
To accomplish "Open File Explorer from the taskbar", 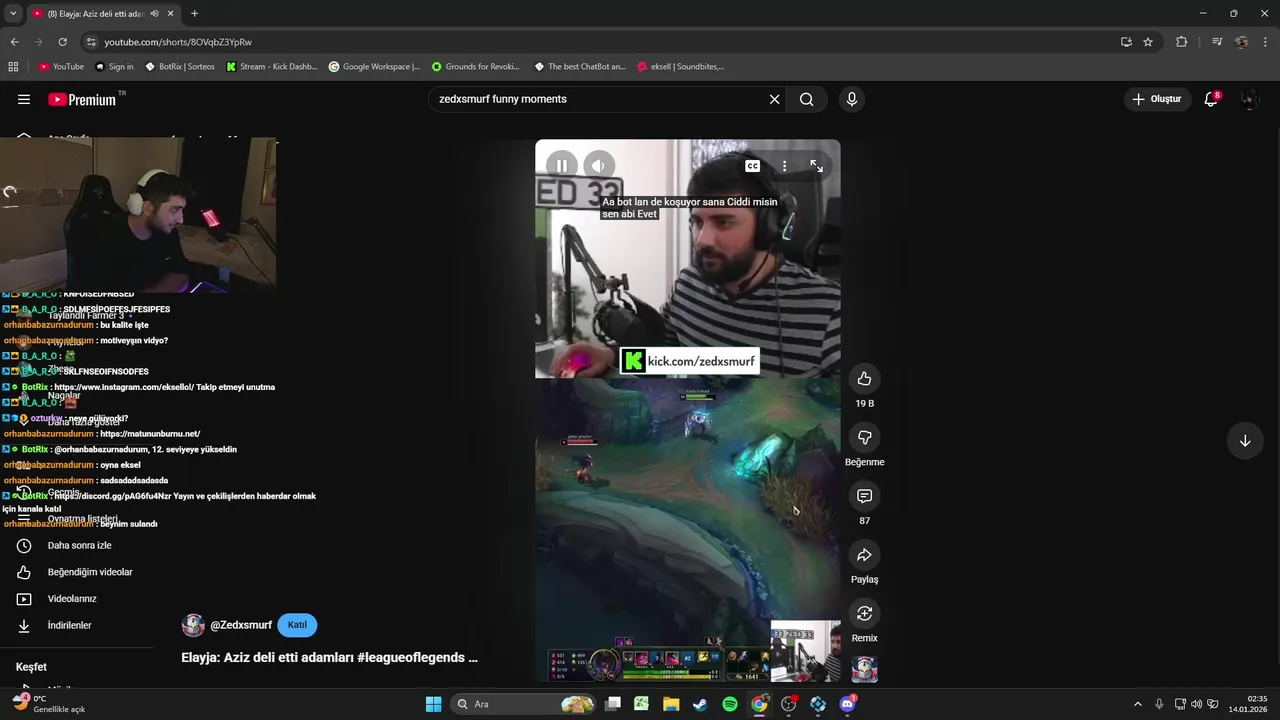I will point(671,704).
